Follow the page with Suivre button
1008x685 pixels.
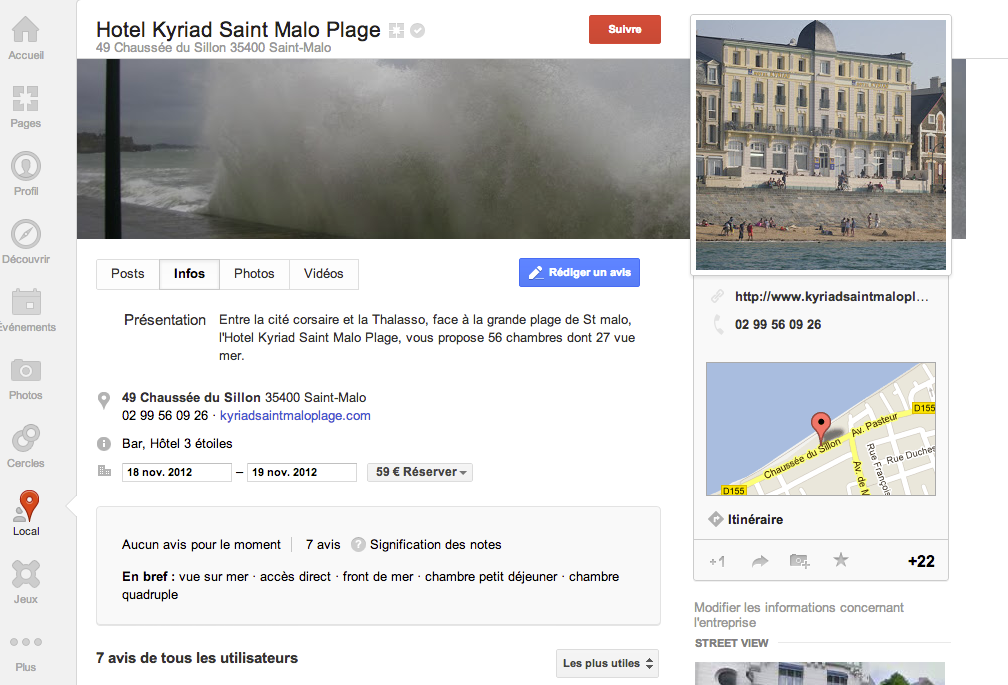pyautogui.click(x=625, y=30)
